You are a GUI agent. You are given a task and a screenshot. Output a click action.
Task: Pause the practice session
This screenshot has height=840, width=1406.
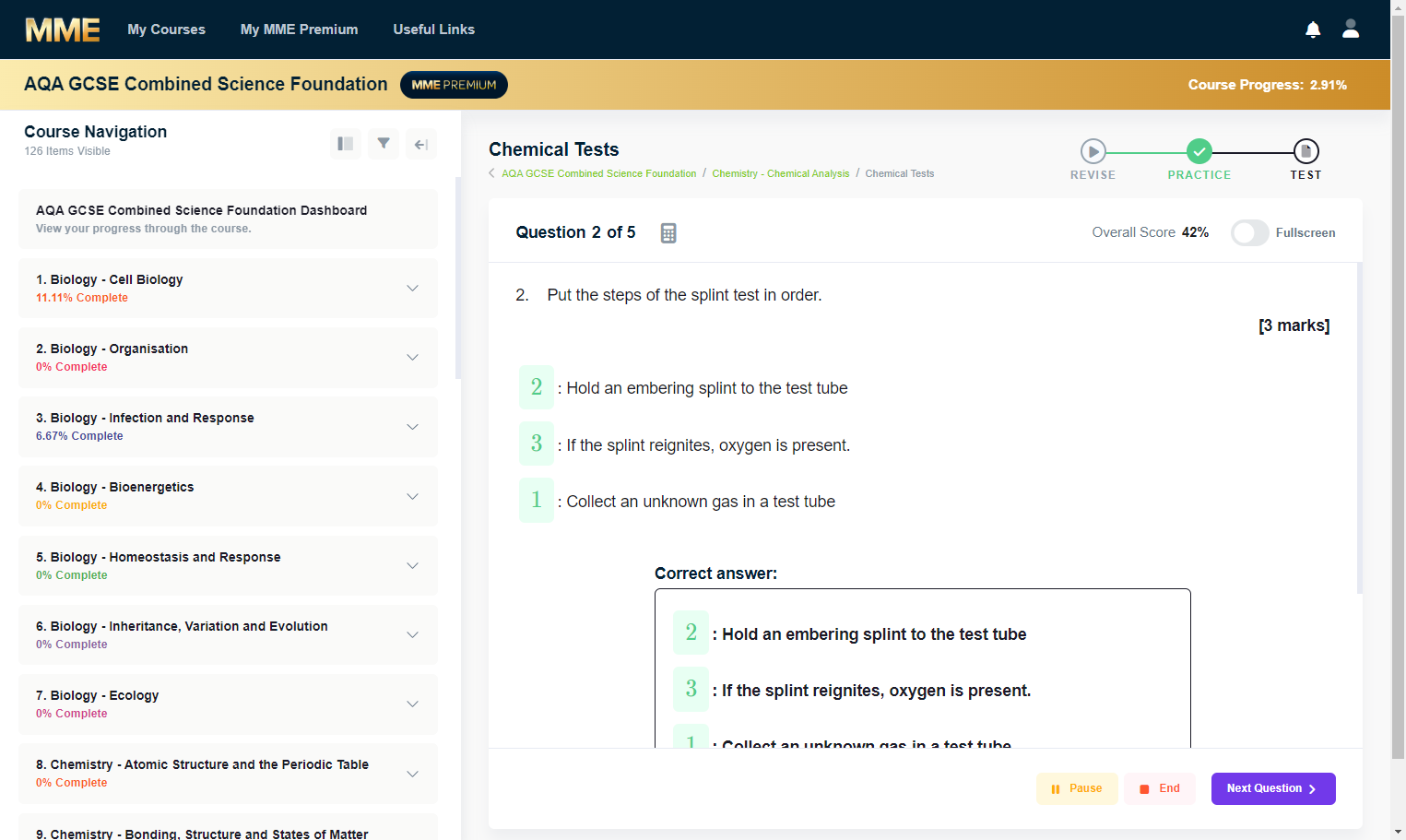pos(1077,788)
